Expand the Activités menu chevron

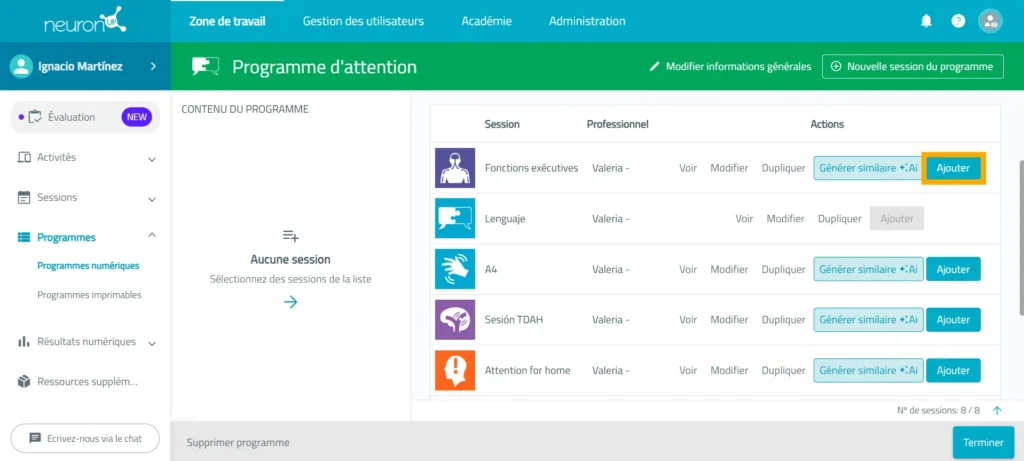pyautogui.click(x=152, y=159)
